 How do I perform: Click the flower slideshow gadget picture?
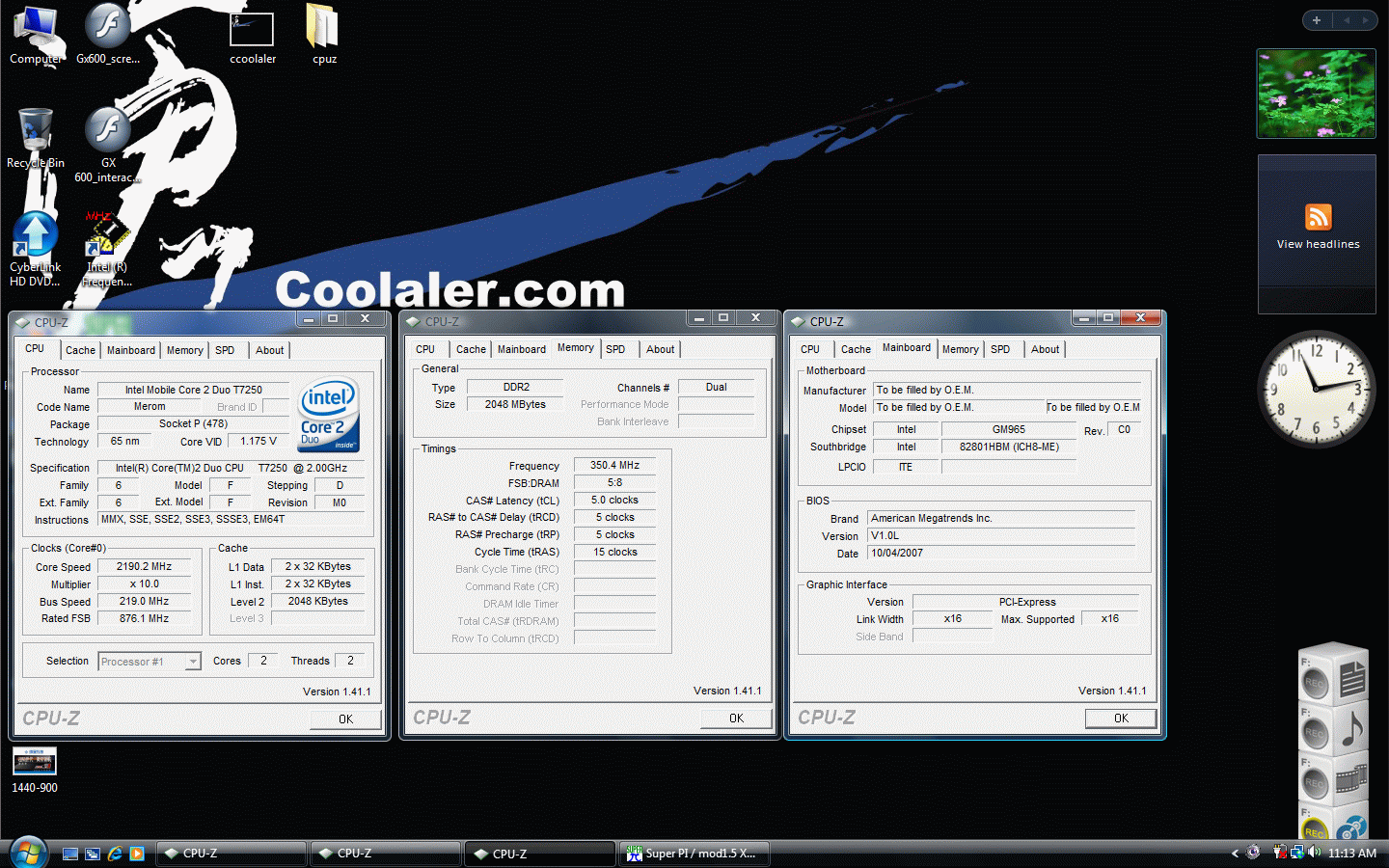pos(1317,94)
